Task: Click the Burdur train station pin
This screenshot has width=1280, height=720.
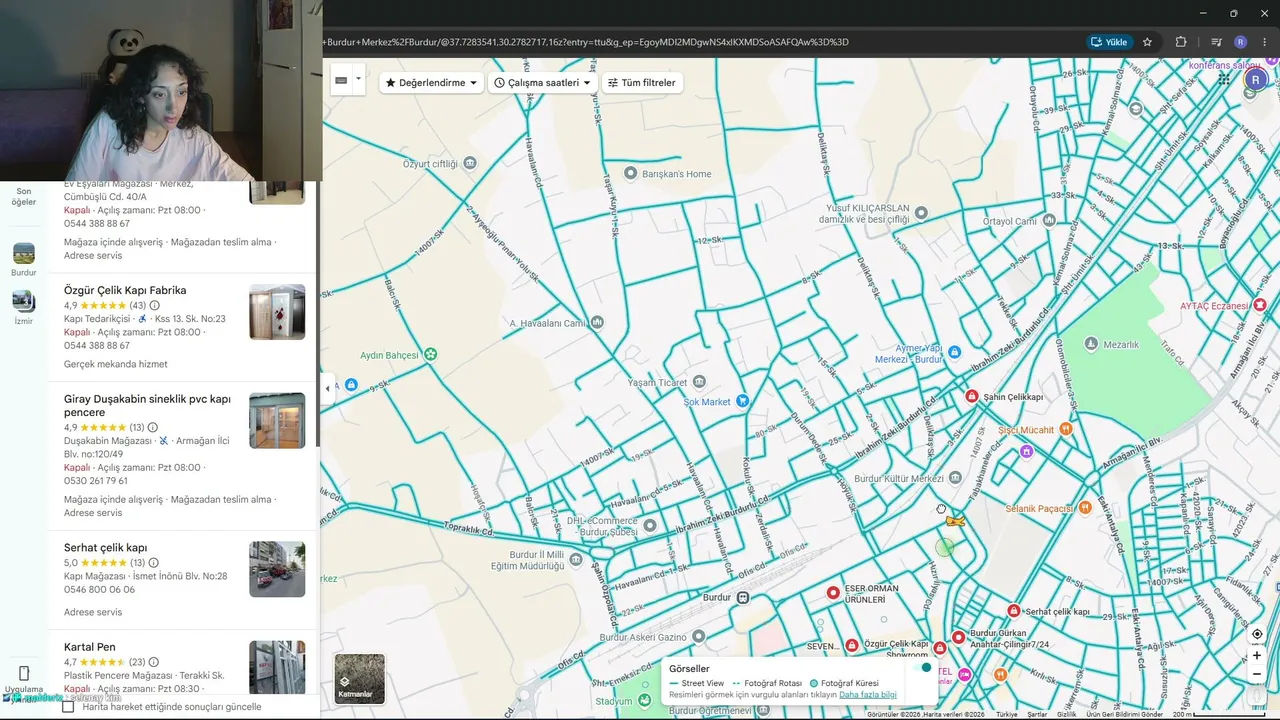Action: pyautogui.click(x=743, y=598)
